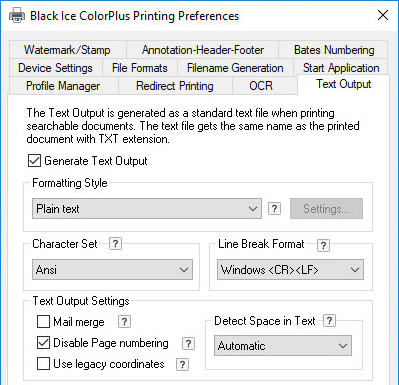
Task: Open help for Disable Page numbering
Action: [188, 343]
